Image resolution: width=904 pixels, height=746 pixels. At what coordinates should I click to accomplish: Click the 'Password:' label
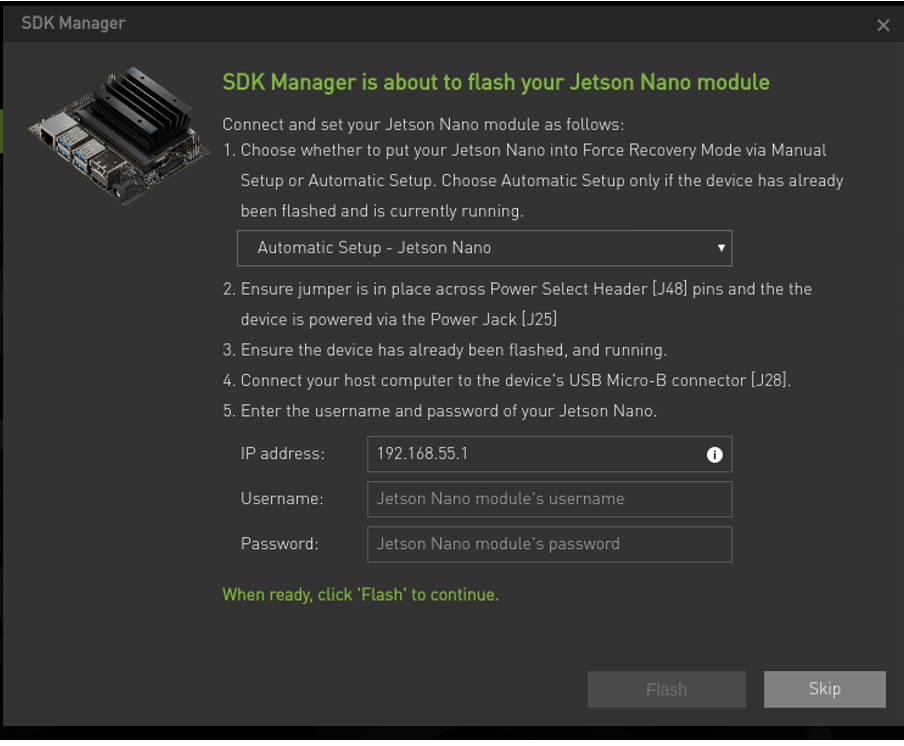[280, 544]
